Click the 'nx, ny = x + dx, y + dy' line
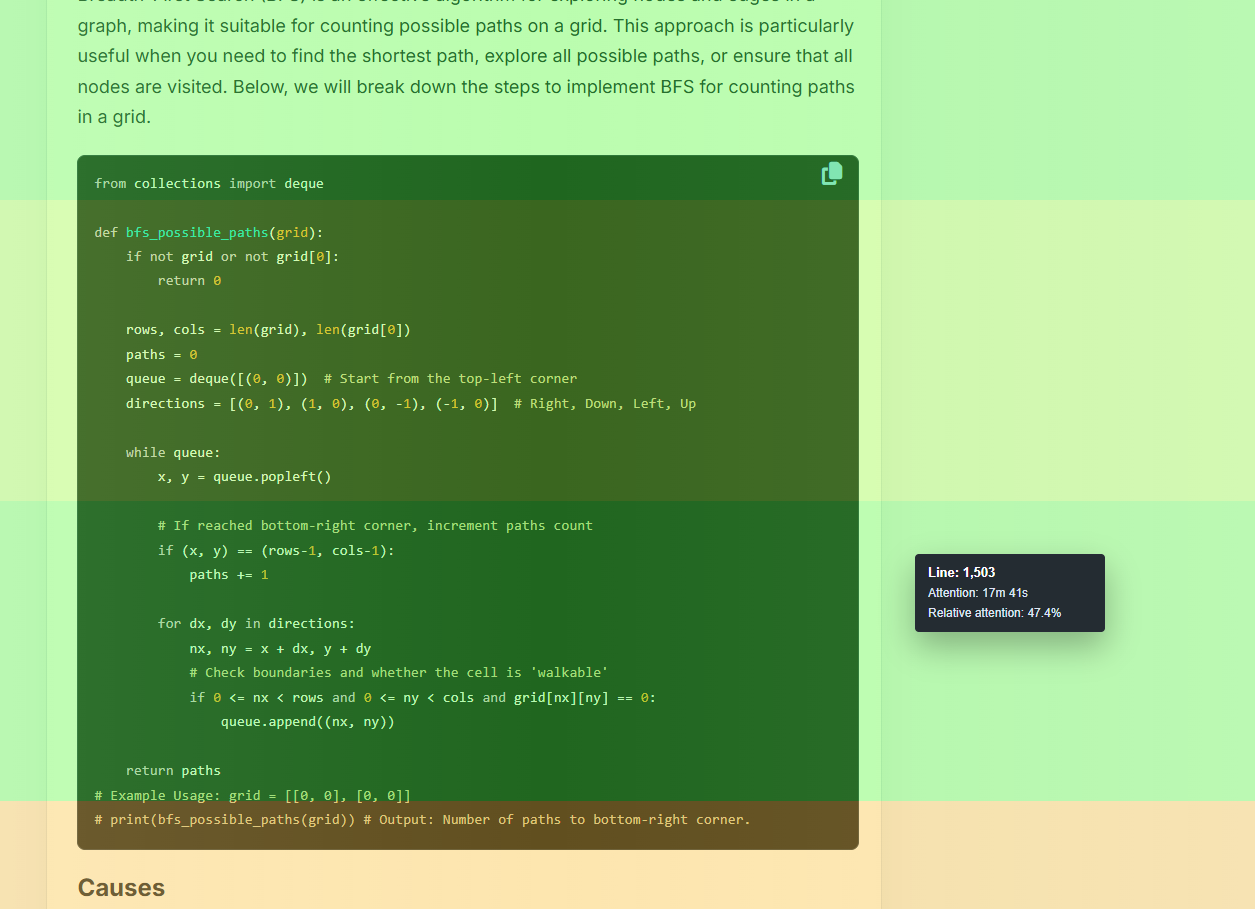The image size is (1255, 909). [280, 648]
